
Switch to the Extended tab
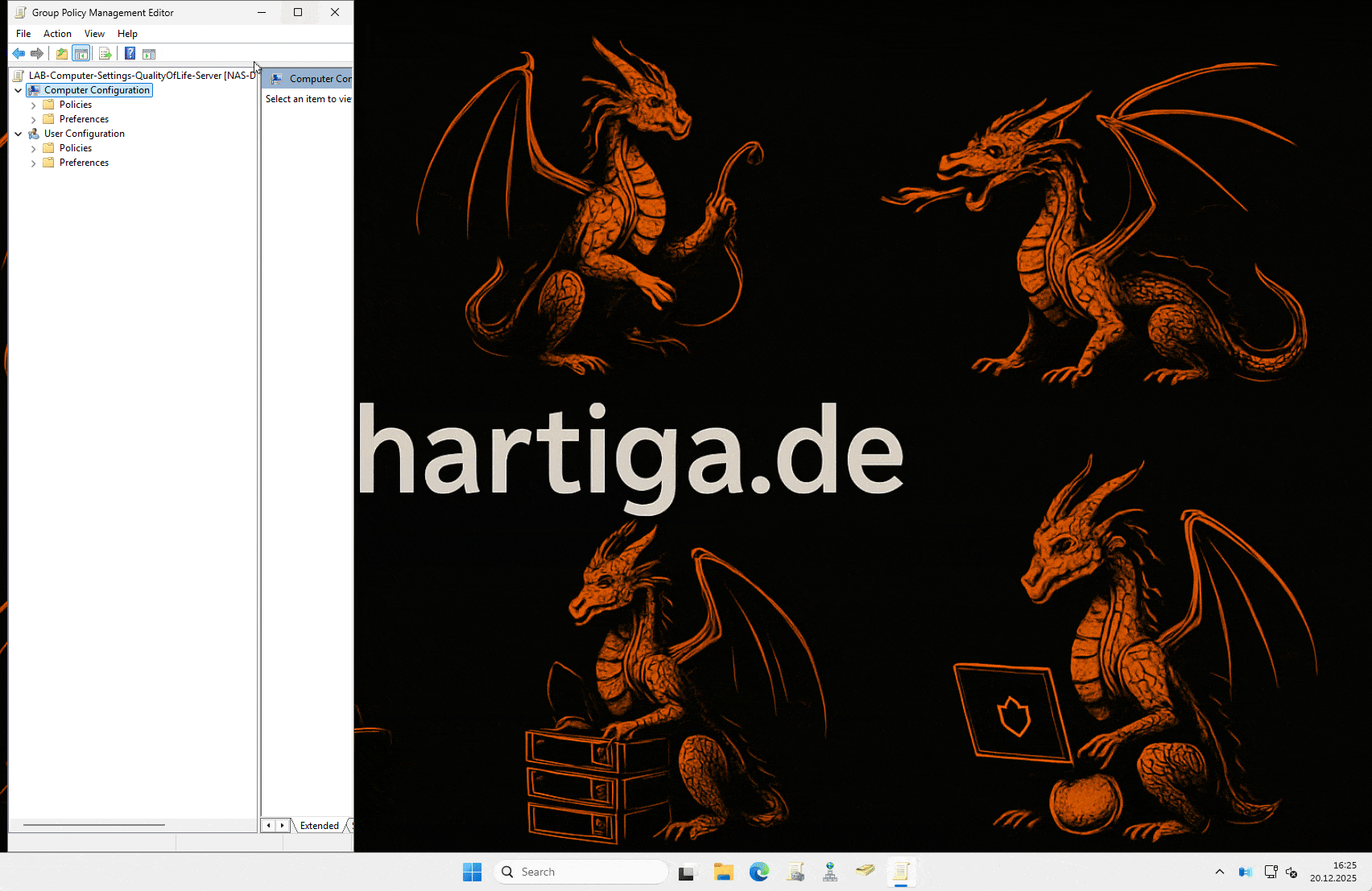click(319, 826)
